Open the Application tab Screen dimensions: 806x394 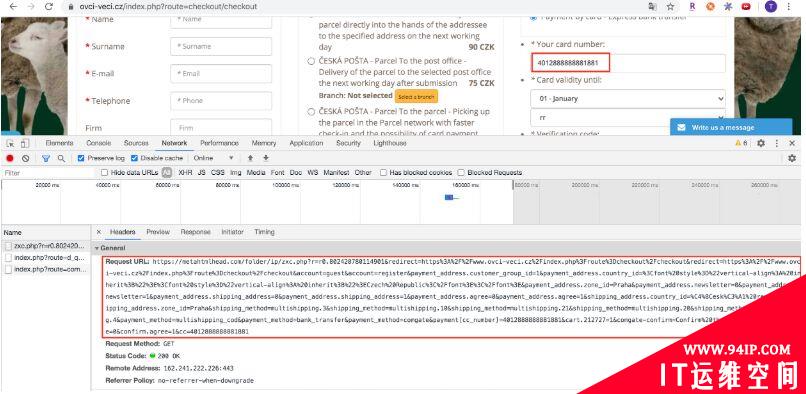(x=306, y=143)
